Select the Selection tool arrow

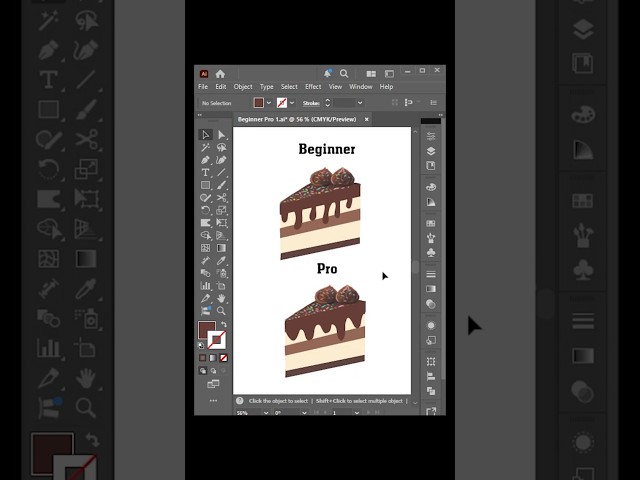click(205, 135)
